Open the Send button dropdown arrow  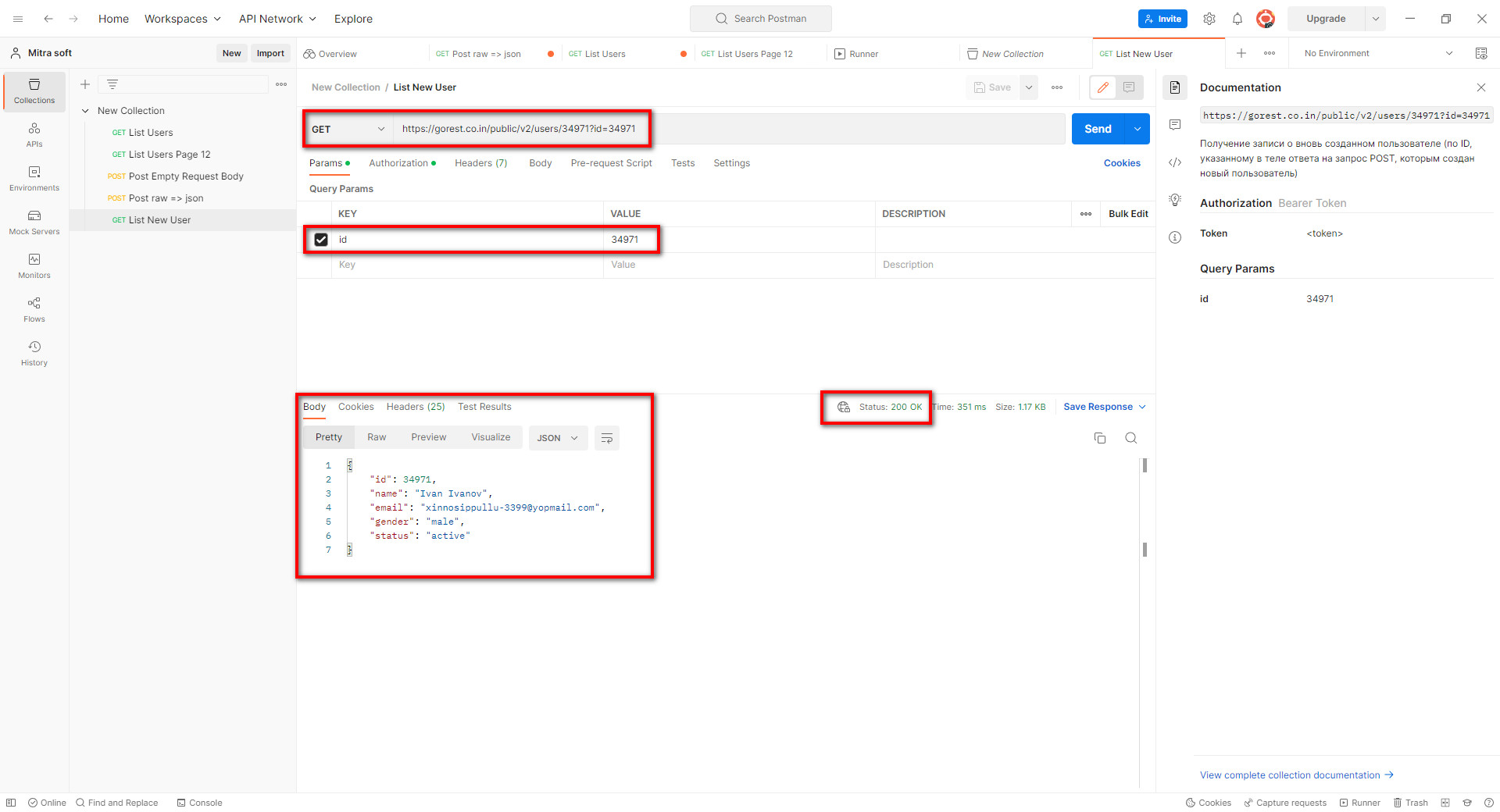[x=1137, y=129]
